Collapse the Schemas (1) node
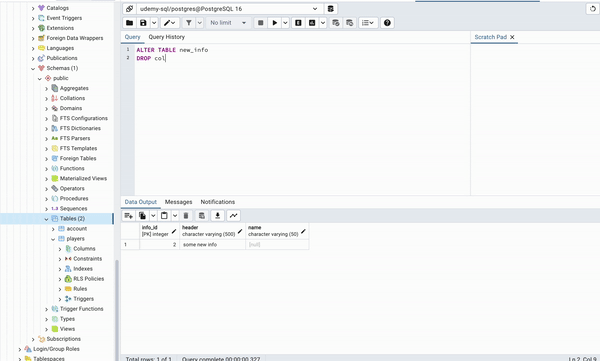This screenshot has width=600, height=361. pyautogui.click(x=33, y=69)
